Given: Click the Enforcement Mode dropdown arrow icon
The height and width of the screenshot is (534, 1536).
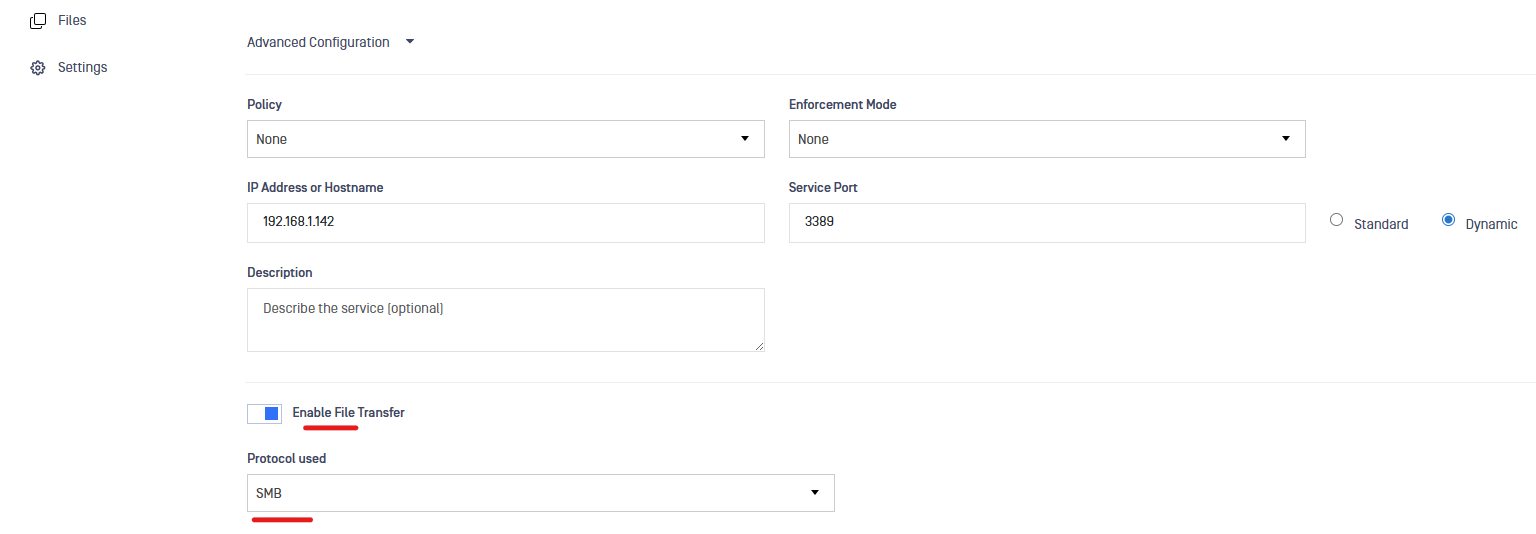Looking at the screenshot, I should point(1286,139).
